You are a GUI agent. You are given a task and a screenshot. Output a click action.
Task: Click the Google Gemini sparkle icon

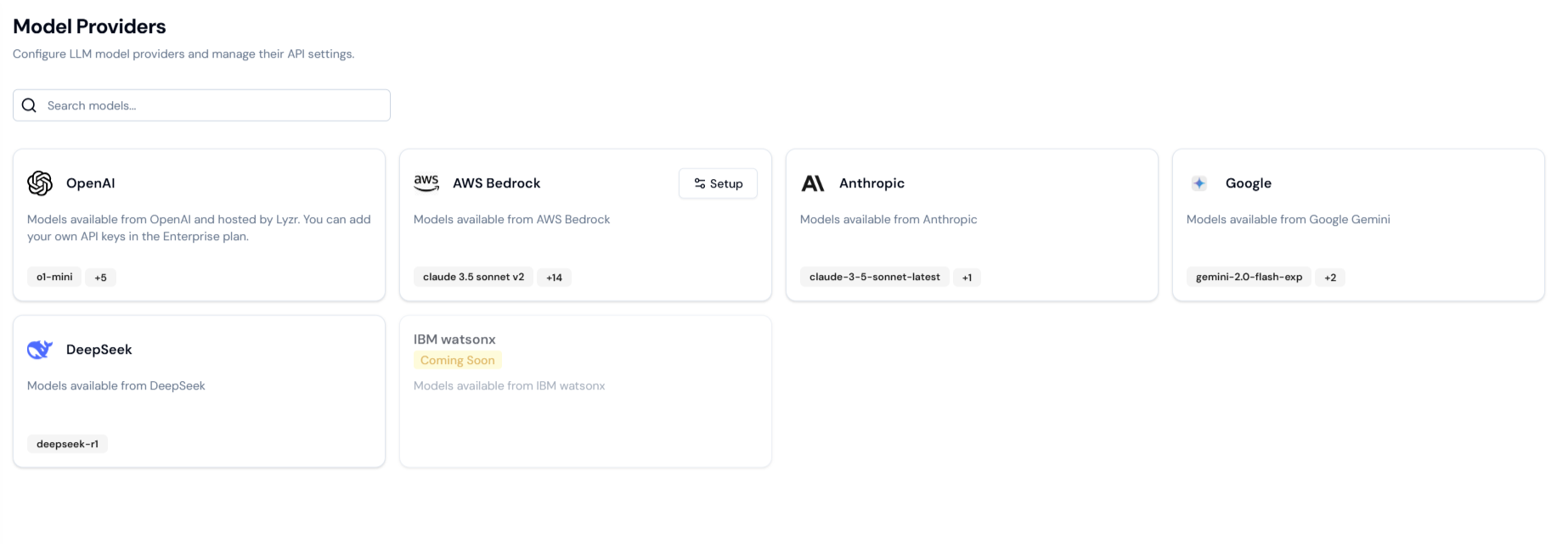pos(1199,183)
